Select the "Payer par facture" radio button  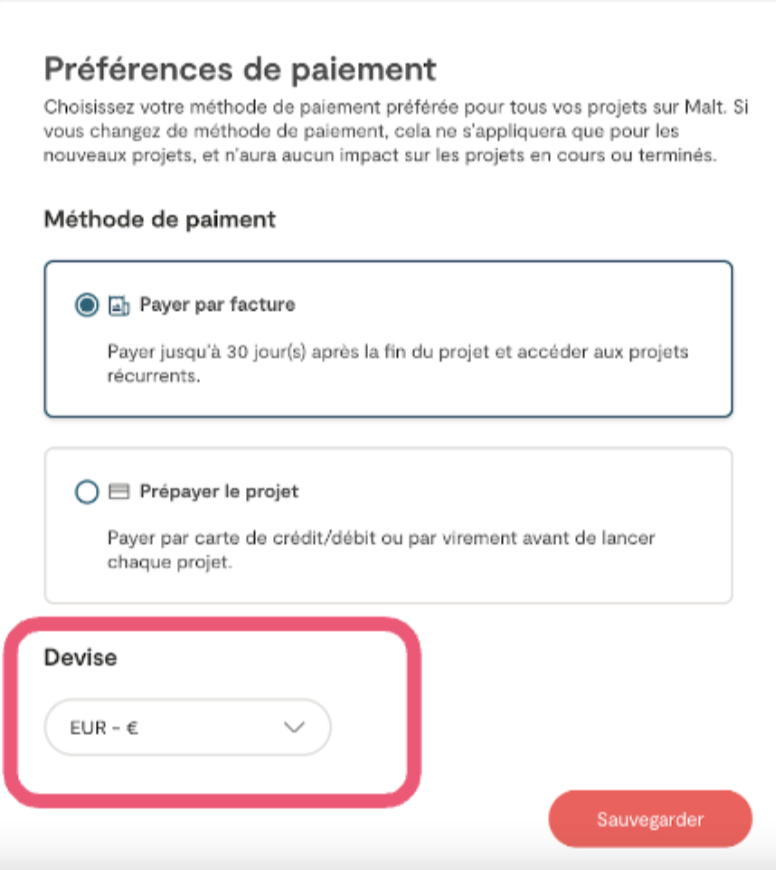88,305
